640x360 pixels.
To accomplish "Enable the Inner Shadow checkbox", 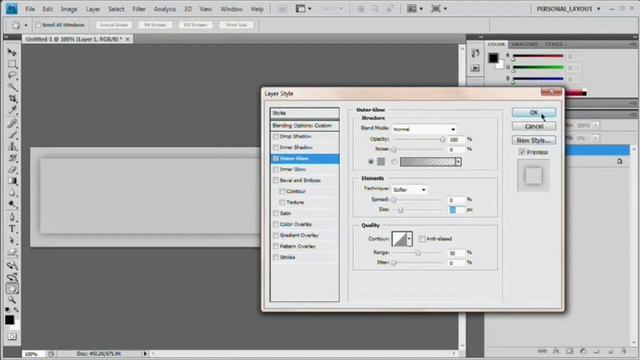I will pyautogui.click(x=276, y=147).
